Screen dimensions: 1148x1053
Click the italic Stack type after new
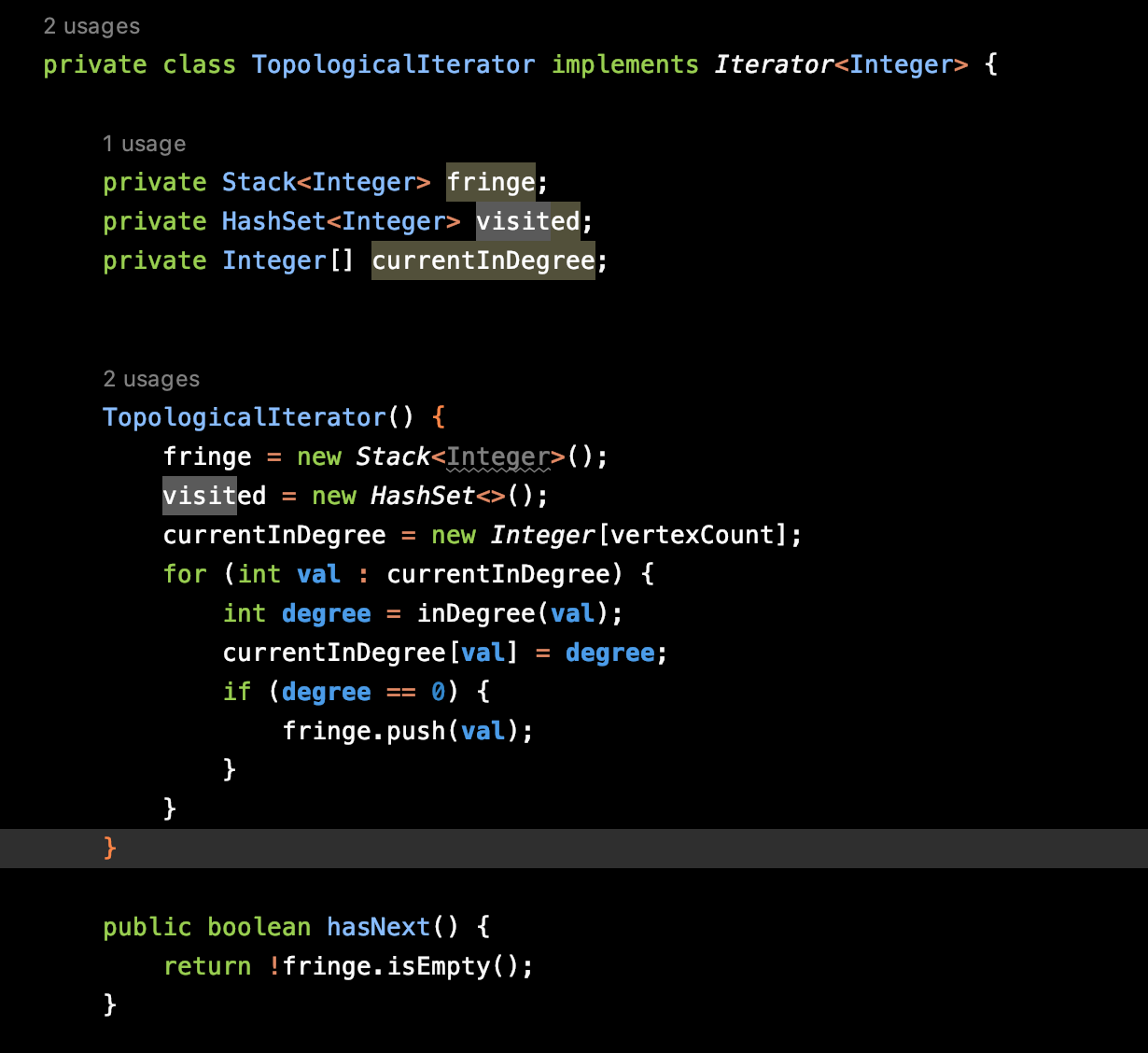click(392, 456)
